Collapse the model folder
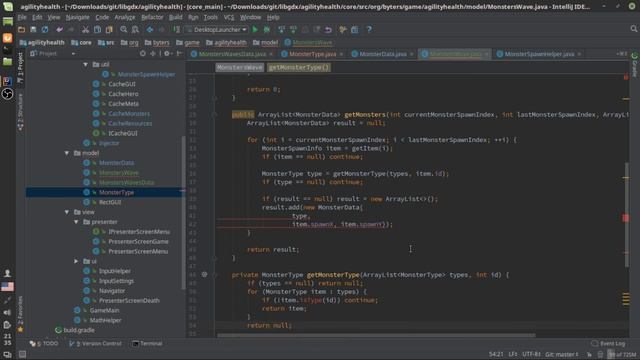This screenshot has height=360, width=640. (x=67, y=153)
